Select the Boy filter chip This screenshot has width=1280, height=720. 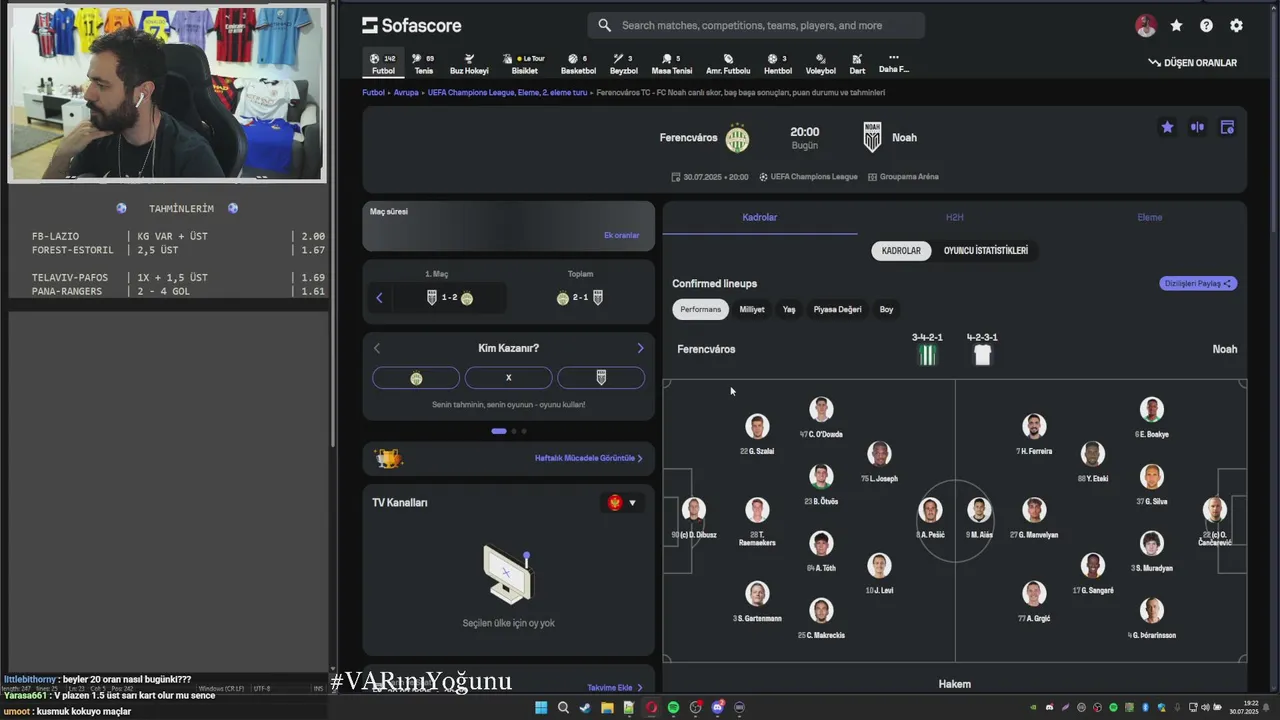coord(886,310)
